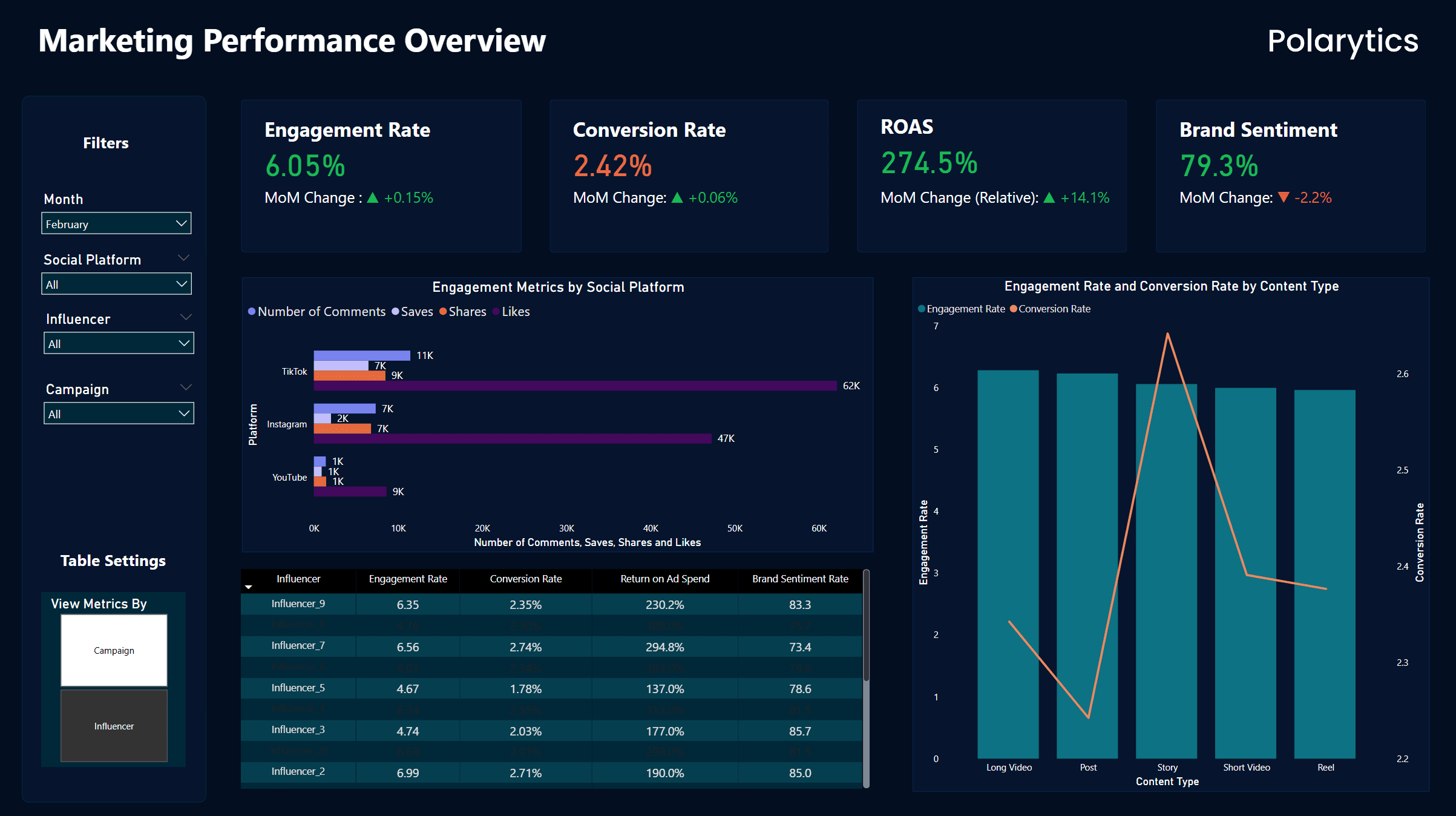Open the Social Platform filter dropdown

point(116,283)
